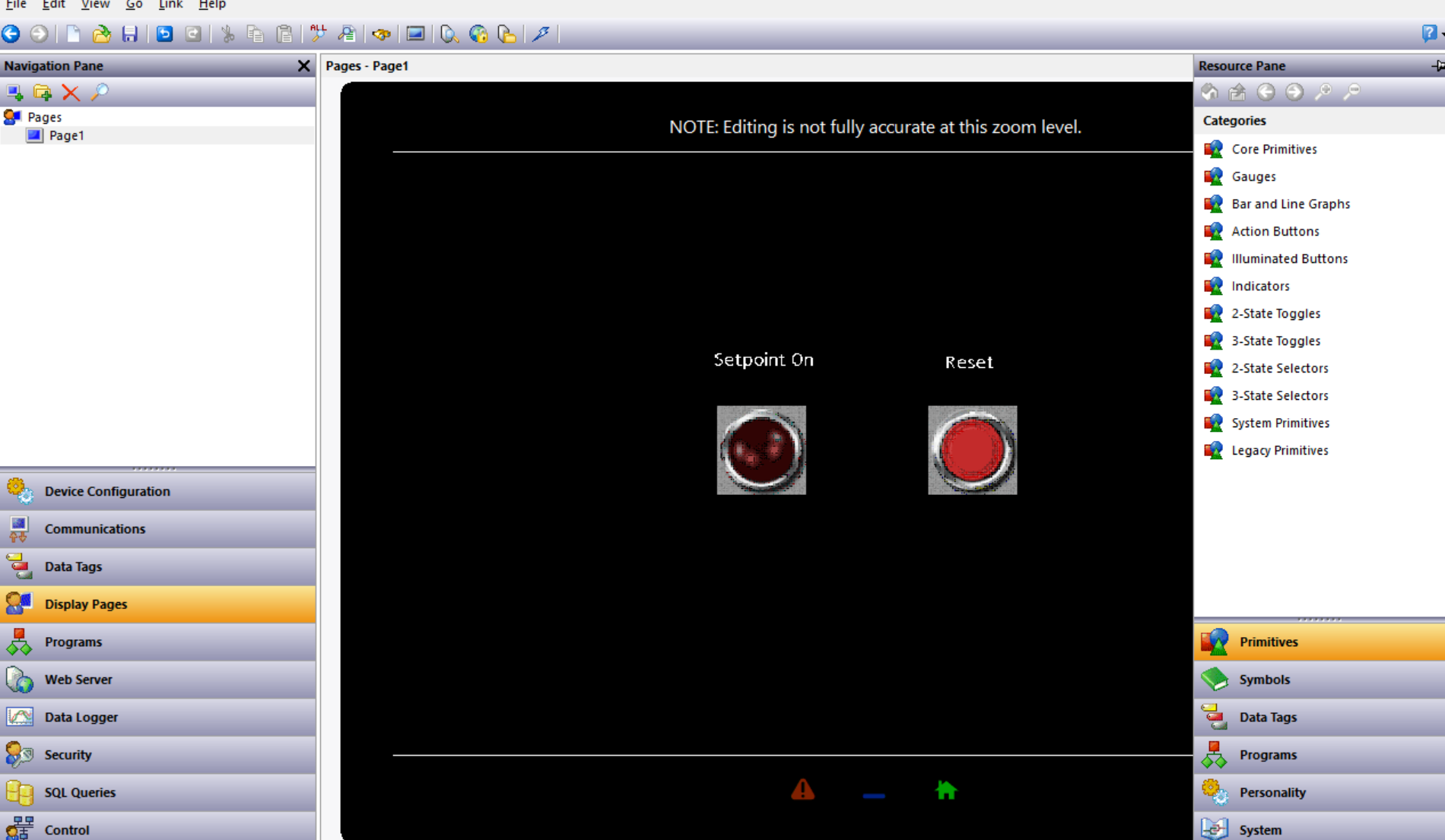
Task: Pin the Resource Pane with the pushpin
Action: pyautogui.click(x=1437, y=66)
